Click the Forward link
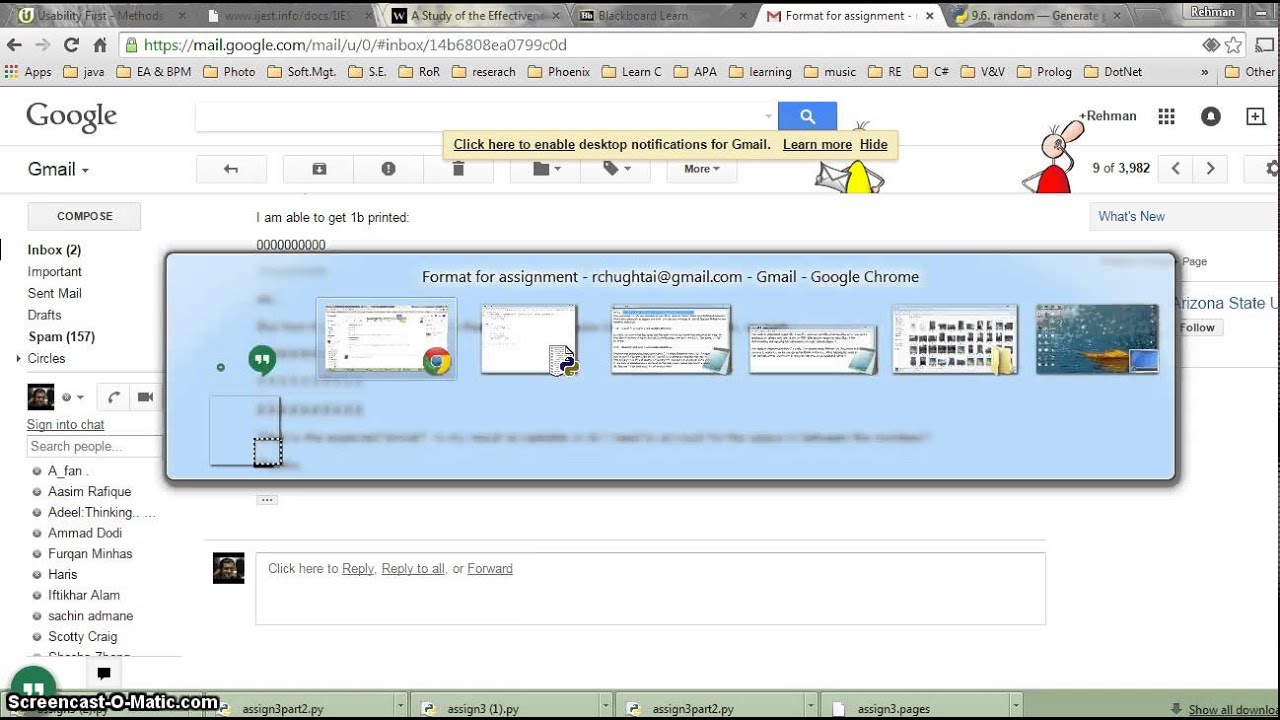This screenshot has height=720, width=1280. (490, 568)
